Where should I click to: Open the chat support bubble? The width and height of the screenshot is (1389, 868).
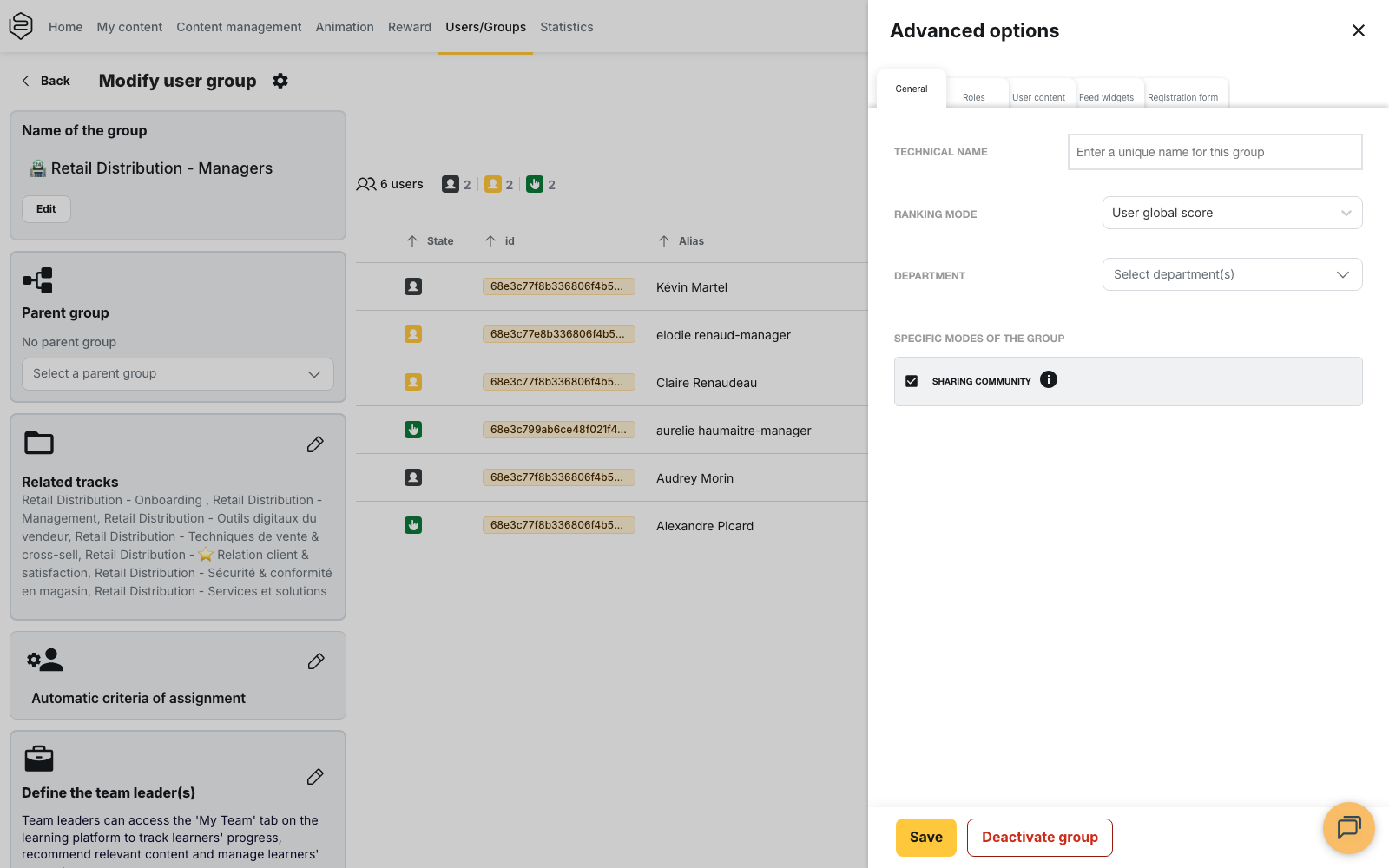click(x=1349, y=828)
